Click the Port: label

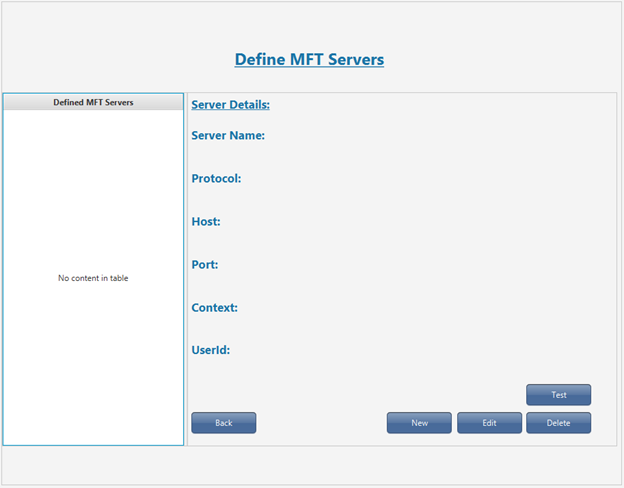point(205,264)
